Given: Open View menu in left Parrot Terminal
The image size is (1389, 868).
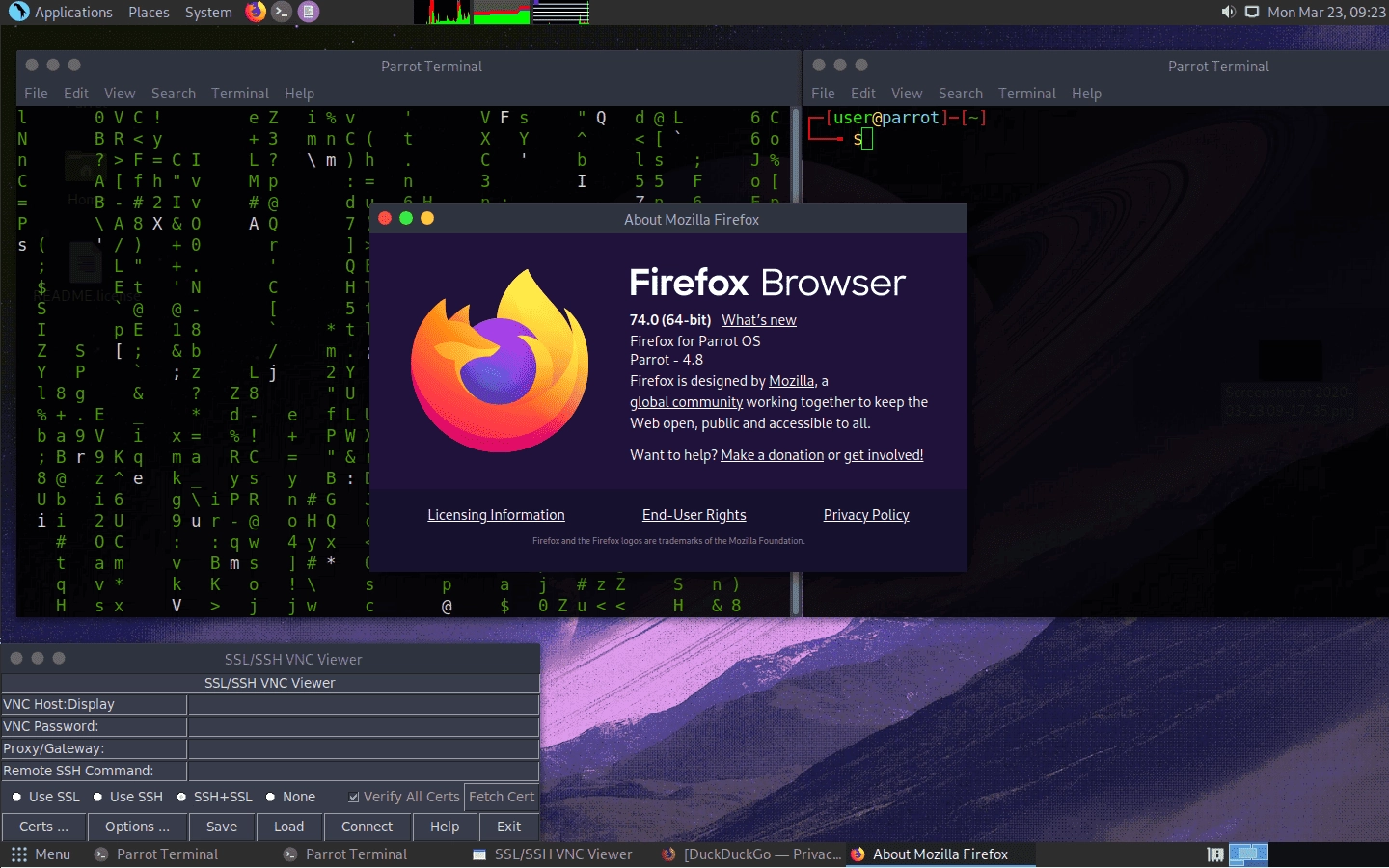Looking at the screenshot, I should coord(120,94).
